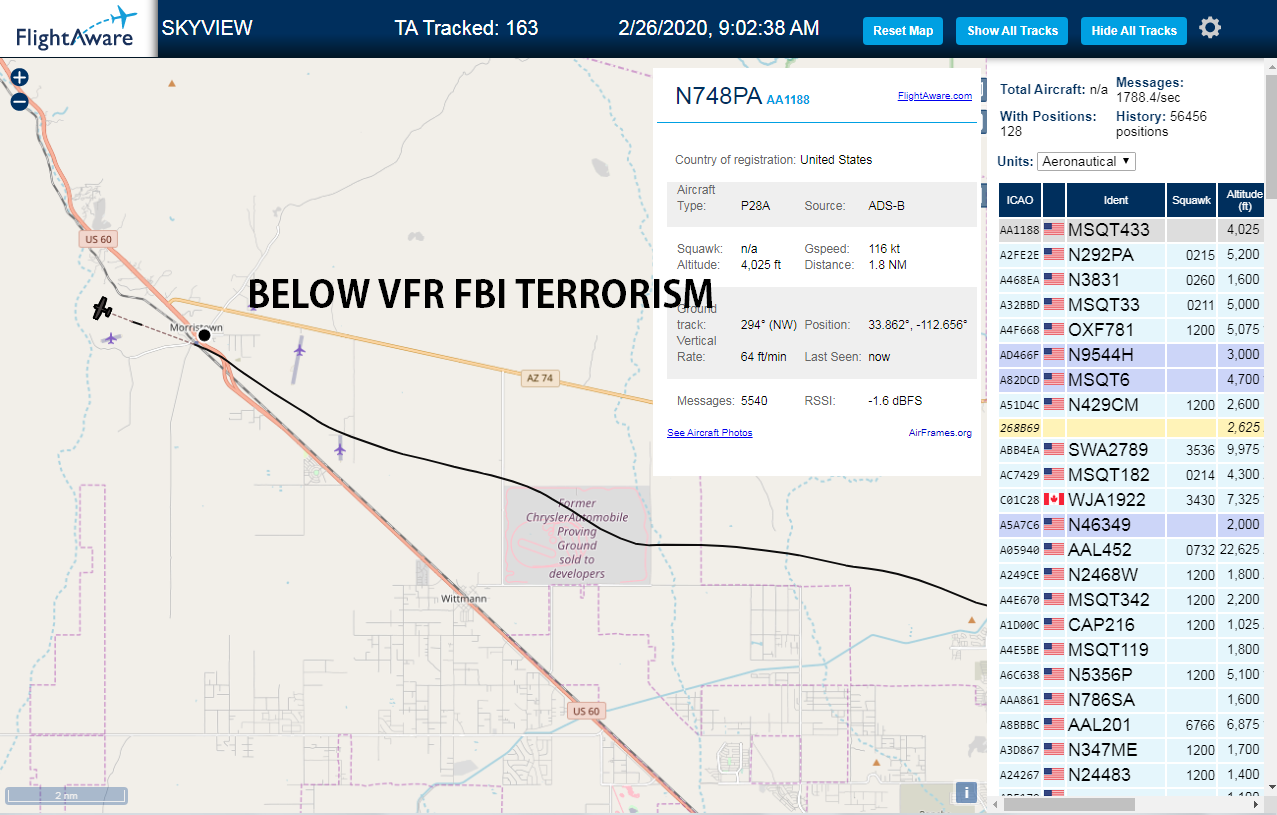
Task: Select the SWA2789 aircraft row
Action: pyautogui.click(x=1132, y=450)
